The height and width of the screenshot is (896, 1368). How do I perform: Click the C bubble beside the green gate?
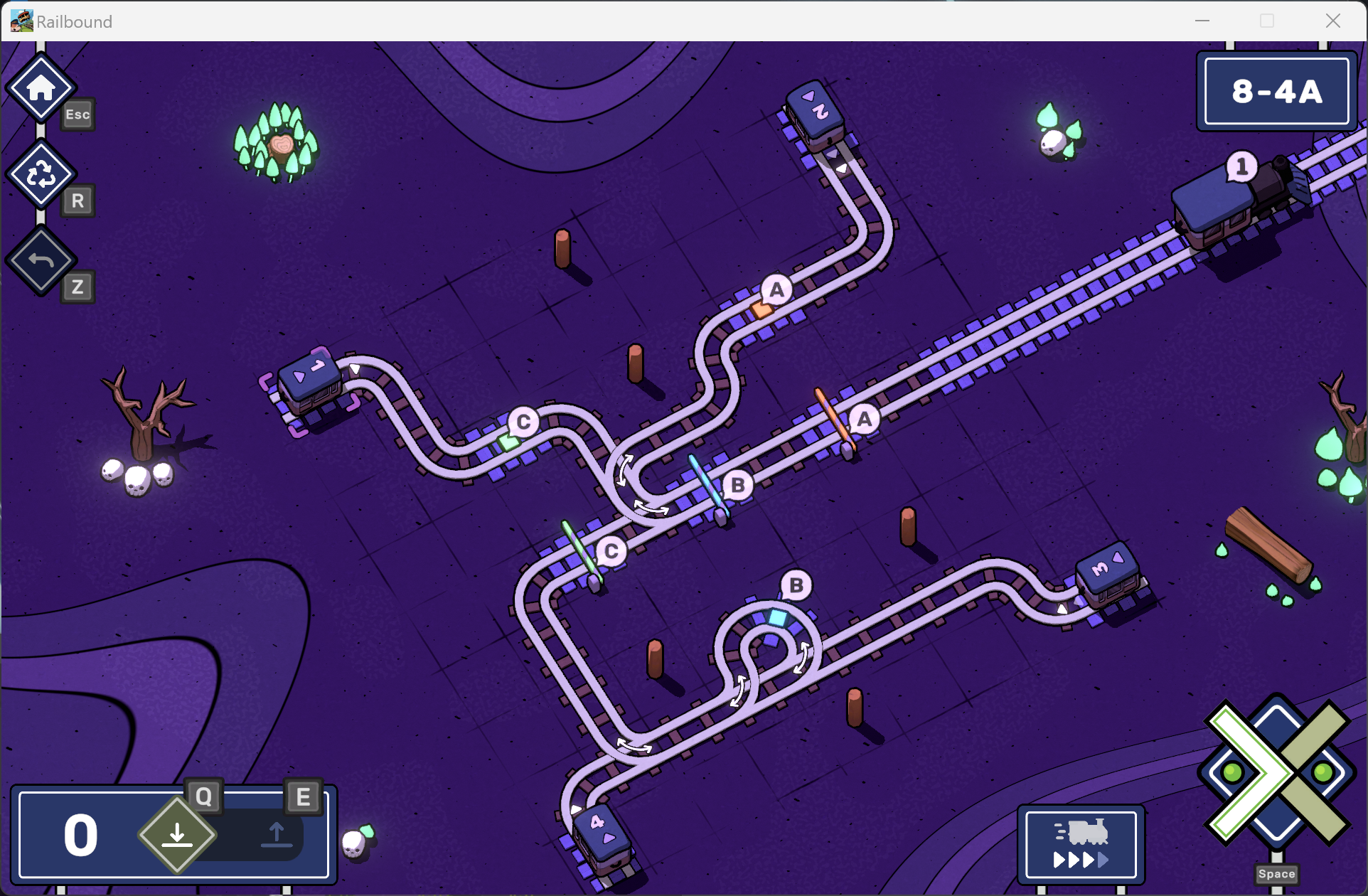pos(611,551)
